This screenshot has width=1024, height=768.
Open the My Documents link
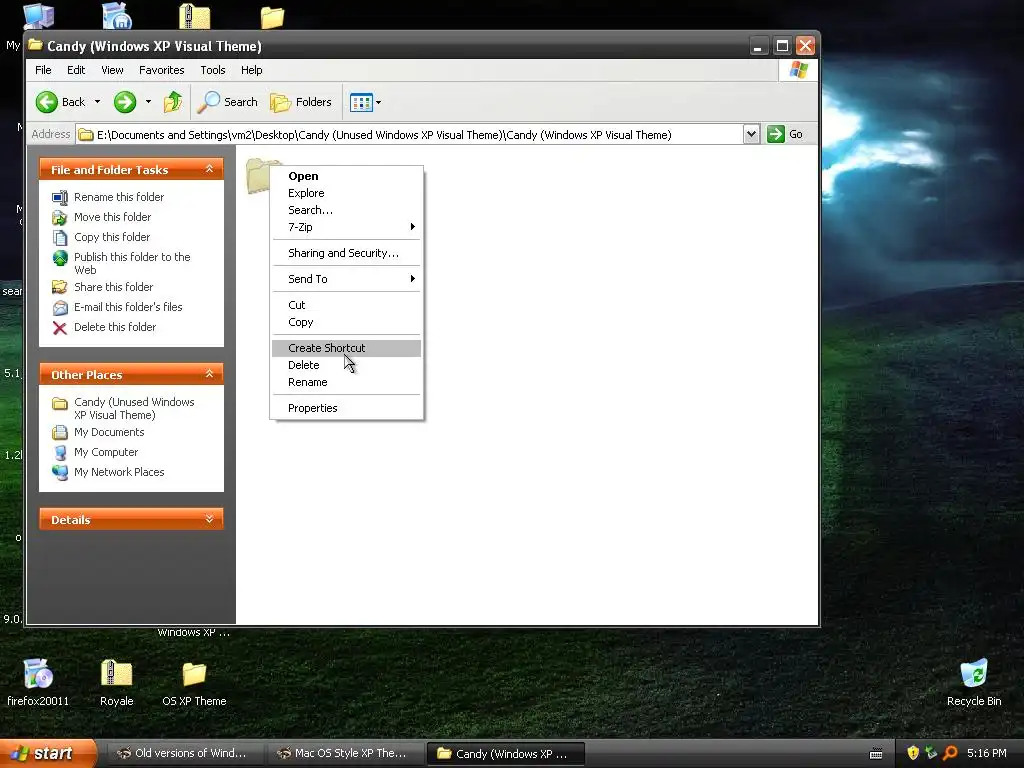[109, 432]
